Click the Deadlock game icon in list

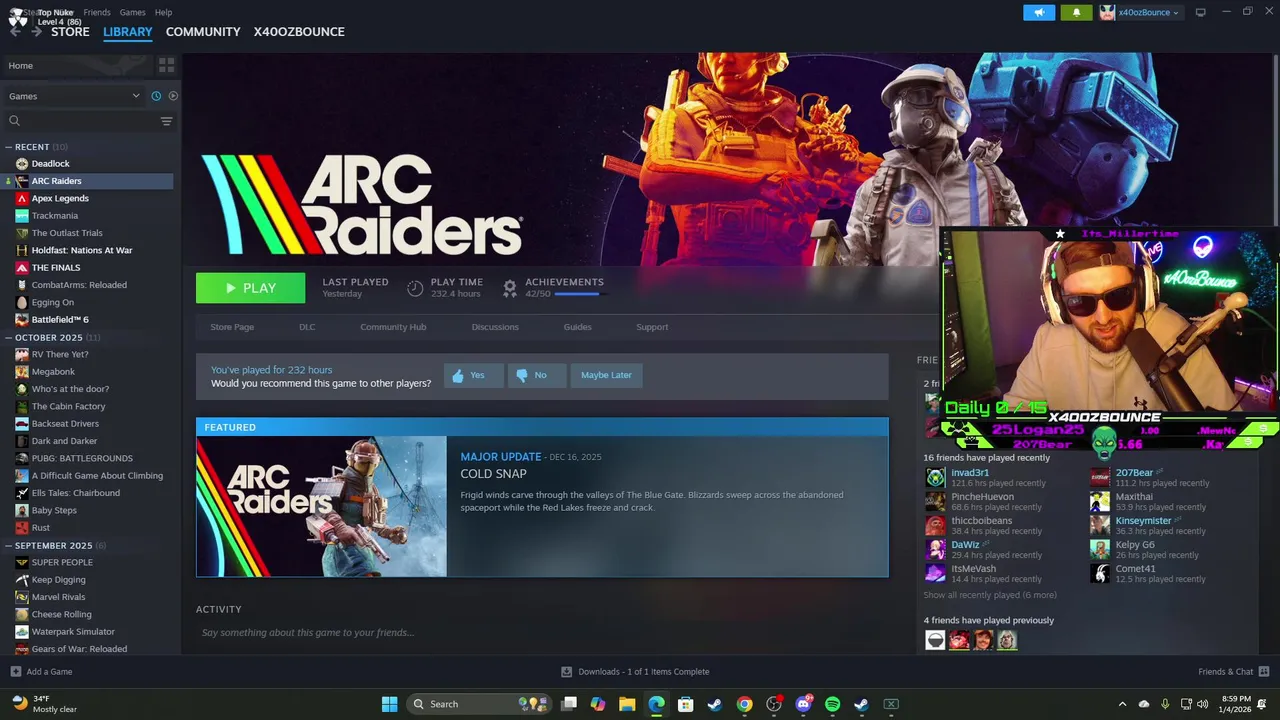[22, 164]
